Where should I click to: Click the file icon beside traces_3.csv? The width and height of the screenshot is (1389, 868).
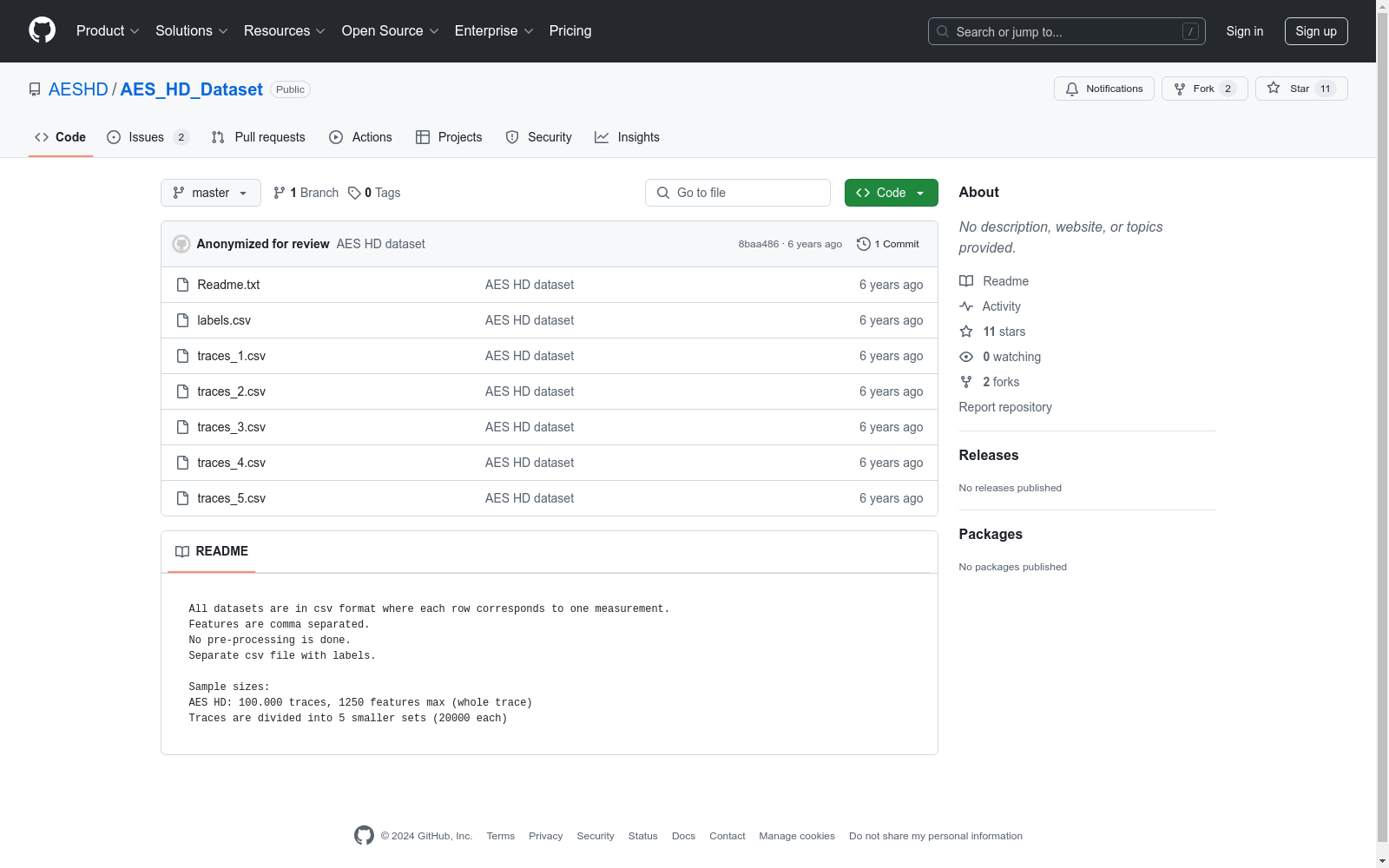click(x=182, y=427)
